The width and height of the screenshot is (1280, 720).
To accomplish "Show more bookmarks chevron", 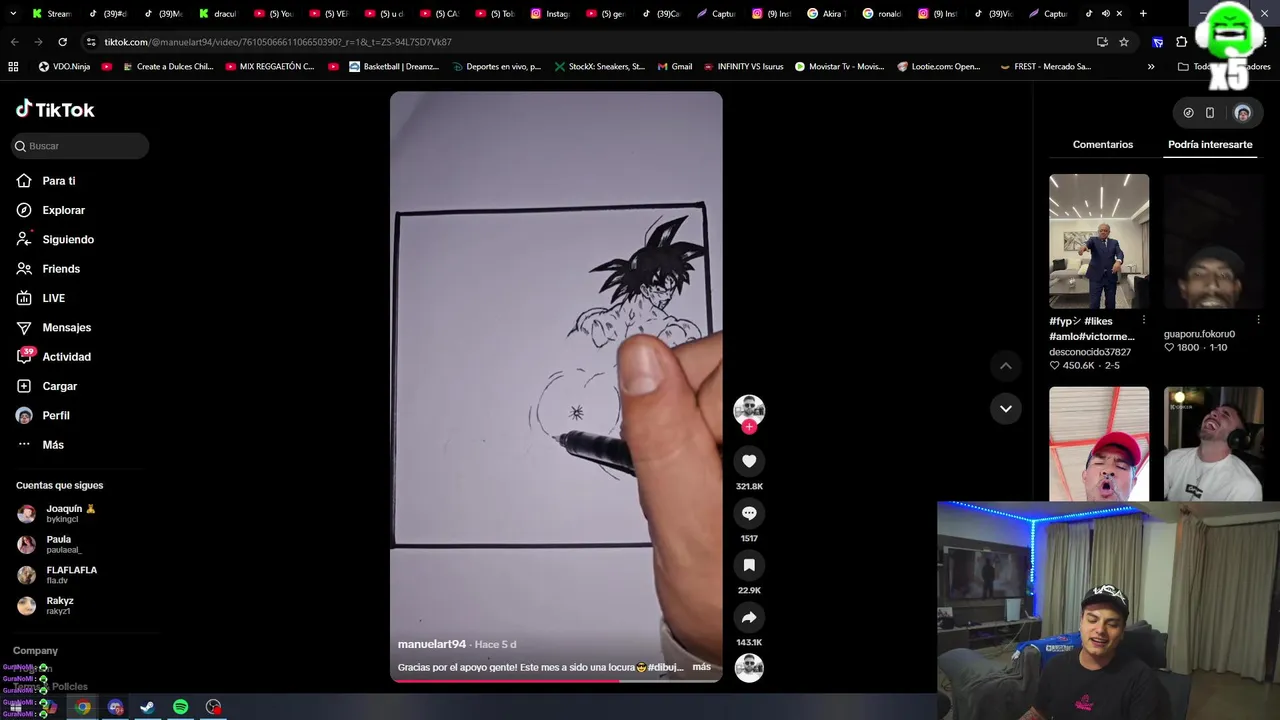I will [1151, 67].
